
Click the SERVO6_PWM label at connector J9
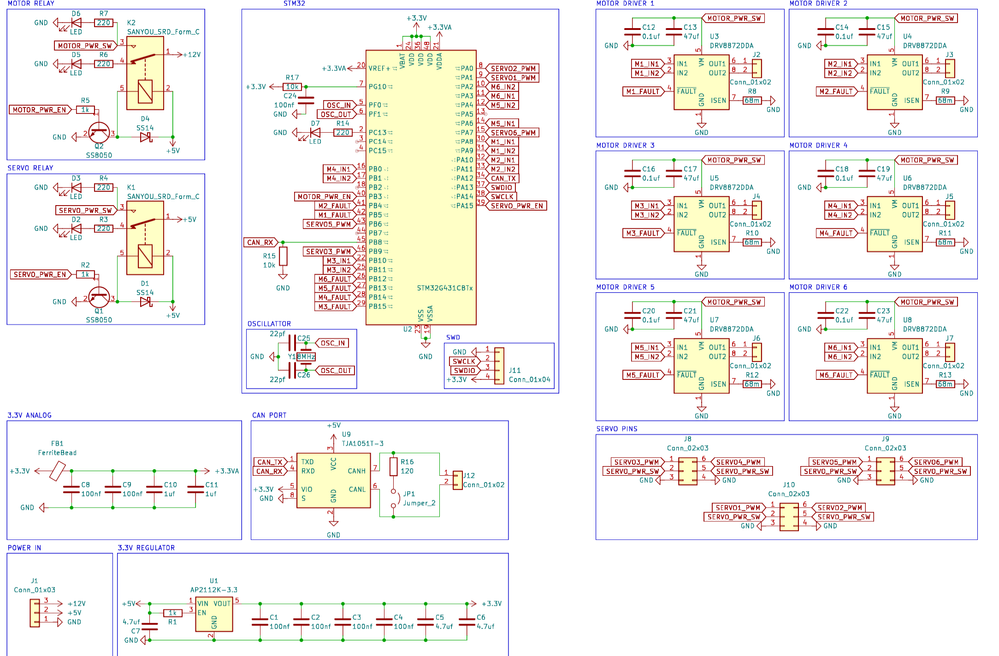pos(936,462)
